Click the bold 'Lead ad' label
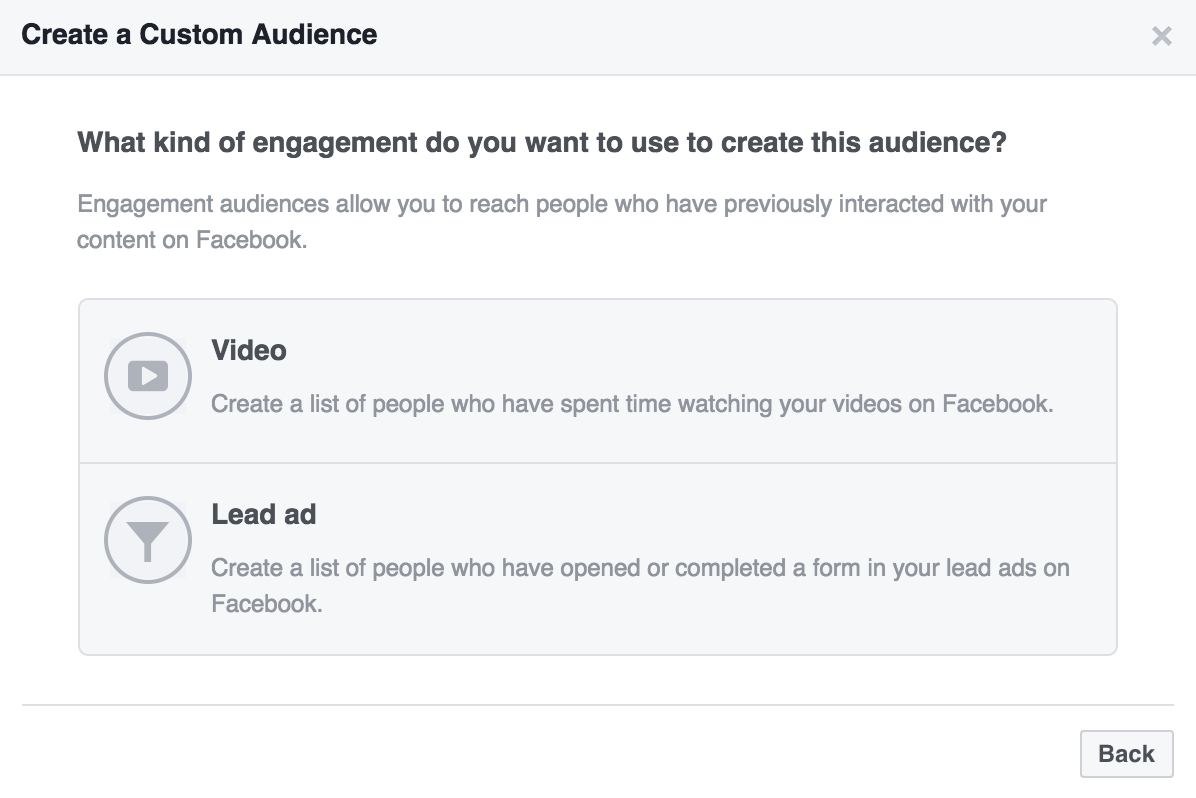 pyautogui.click(x=263, y=515)
